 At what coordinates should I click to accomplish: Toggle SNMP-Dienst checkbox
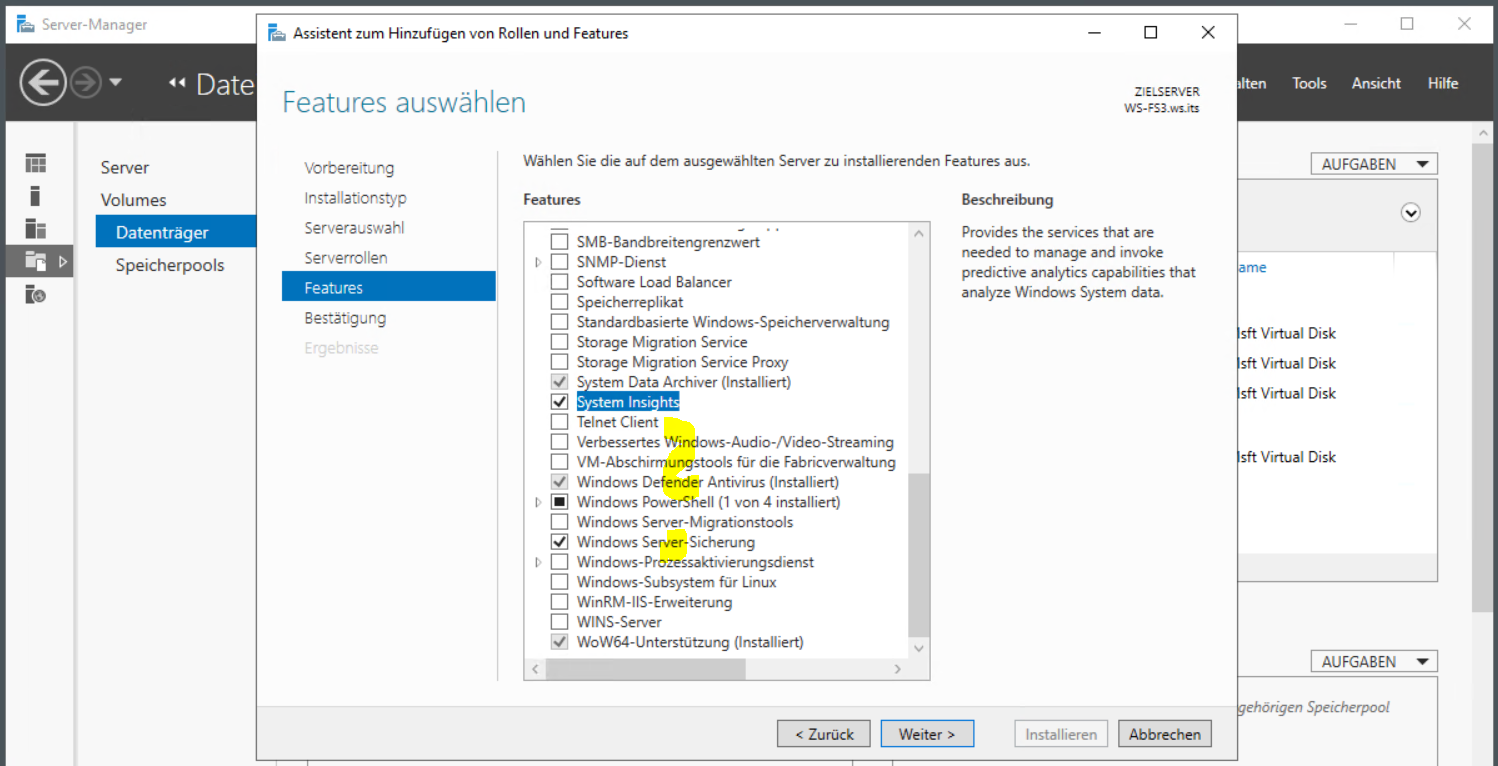(x=559, y=262)
